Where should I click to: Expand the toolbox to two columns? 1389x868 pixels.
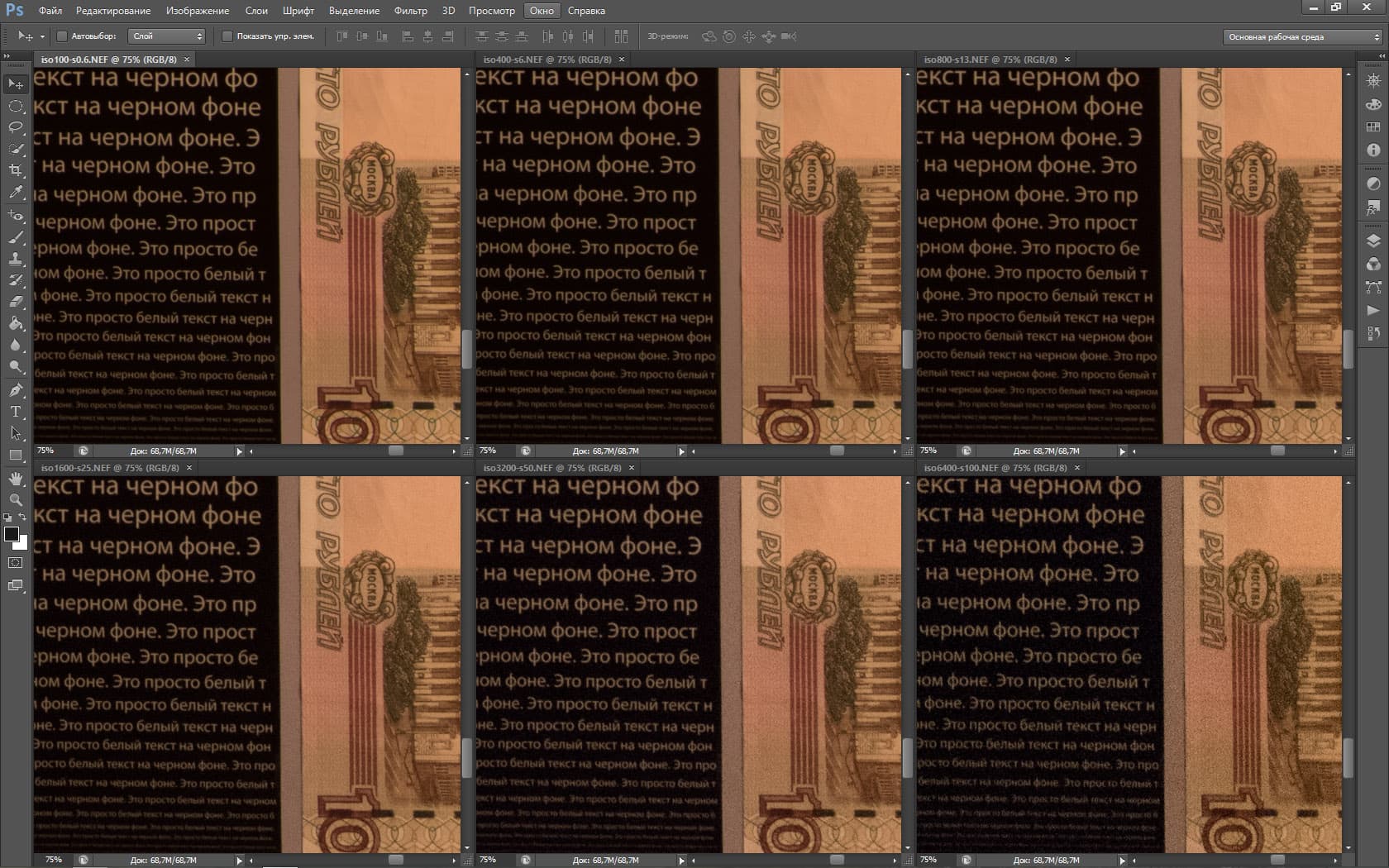(x=7, y=56)
